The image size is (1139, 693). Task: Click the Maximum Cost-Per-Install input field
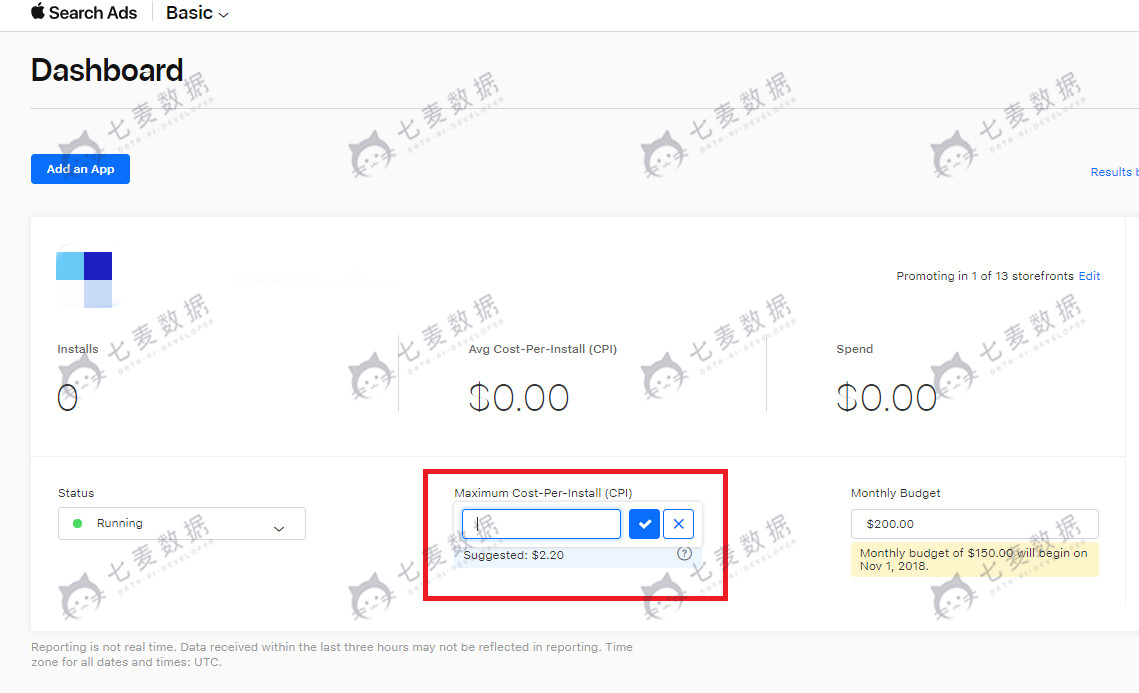[x=541, y=524]
